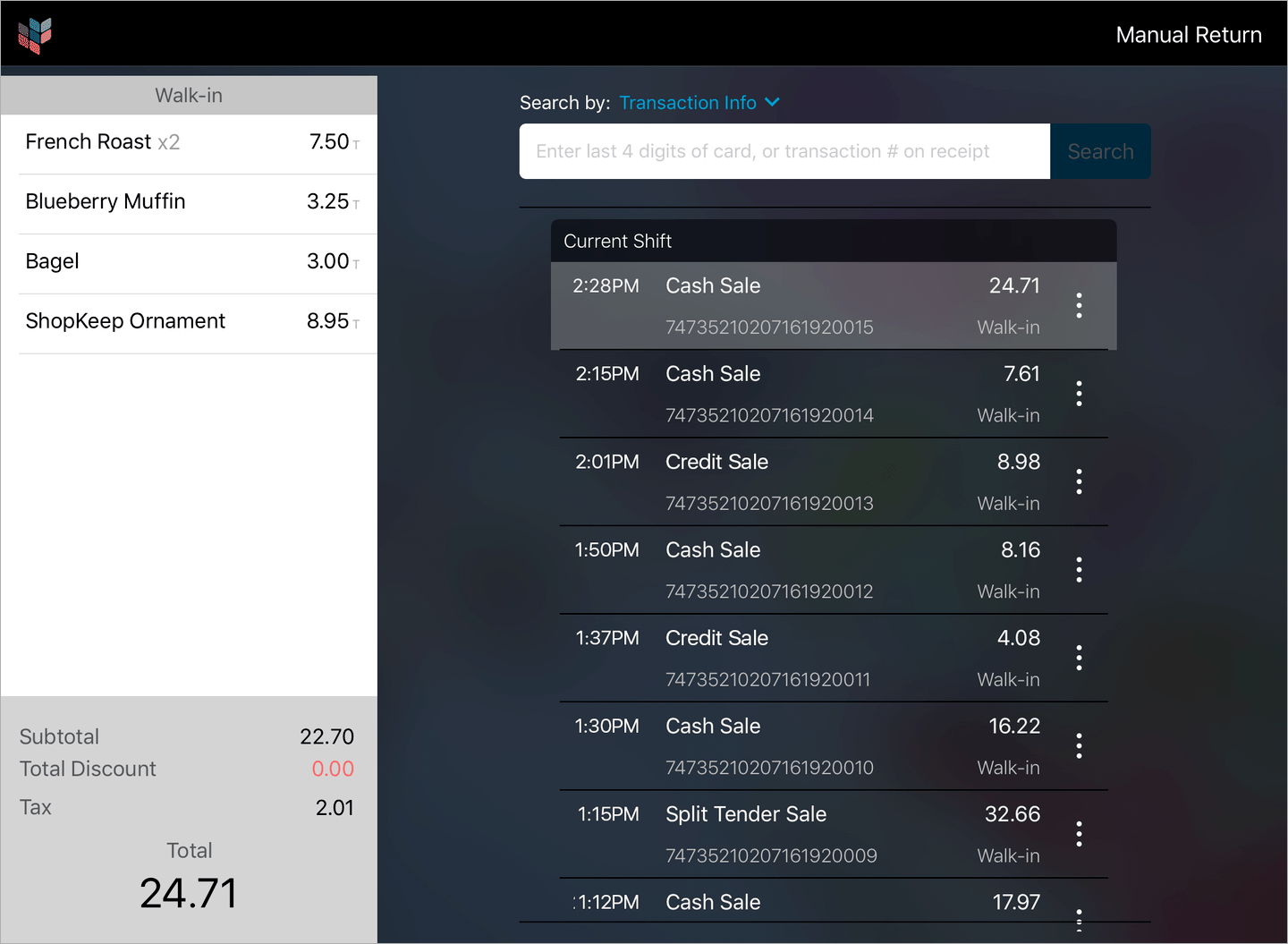Select the 1:12PM Cash Sale 17.97 transaction
Image resolution: width=1288 pixels, height=944 pixels.
834,902
